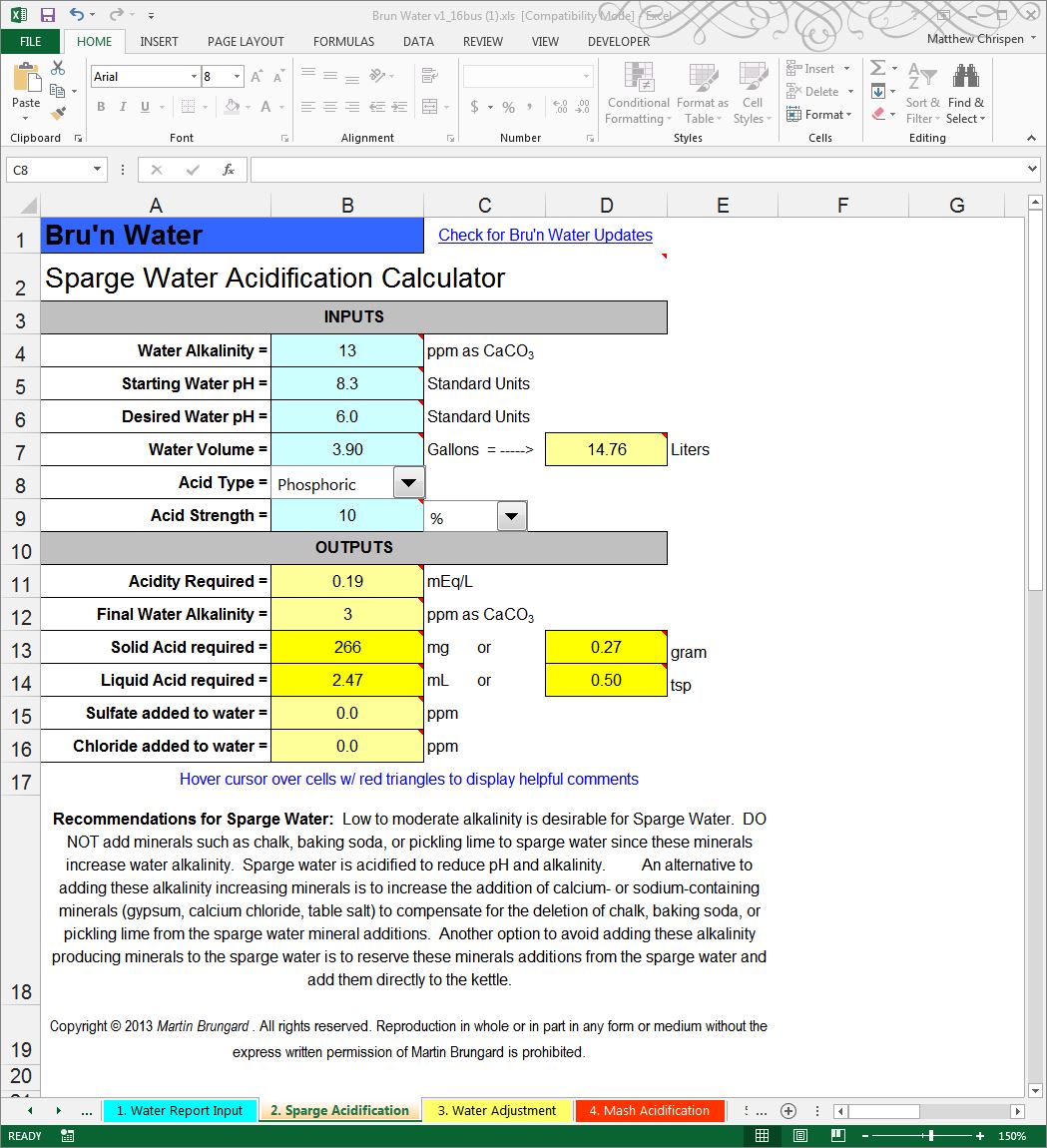The width and height of the screenshot is (1047, 1148).
Task: Click the AutoSum icon
Action: point(876,68)
